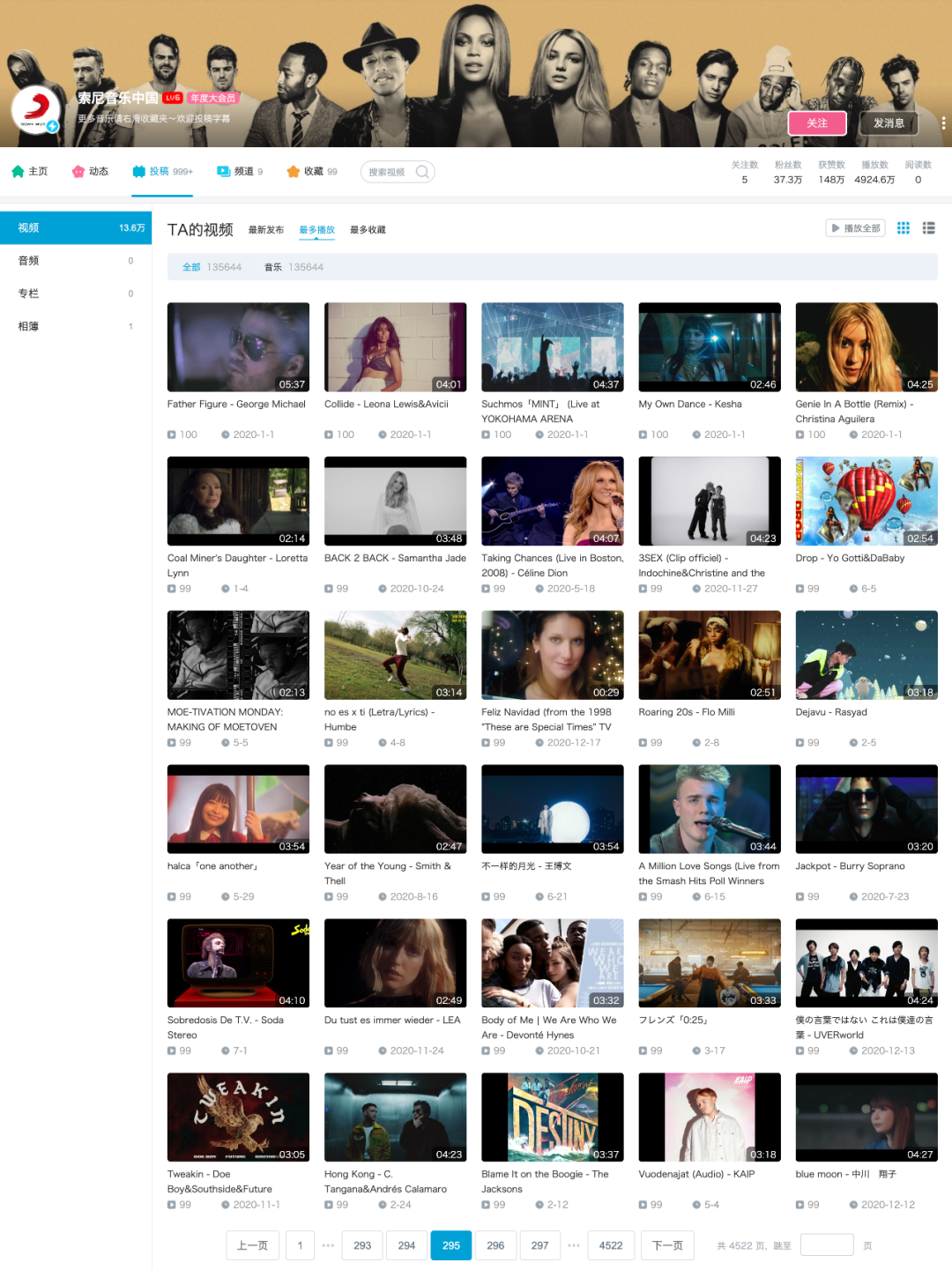952x1270 pixels.
Task: Go to page 293
Action: coord(362,1245)
